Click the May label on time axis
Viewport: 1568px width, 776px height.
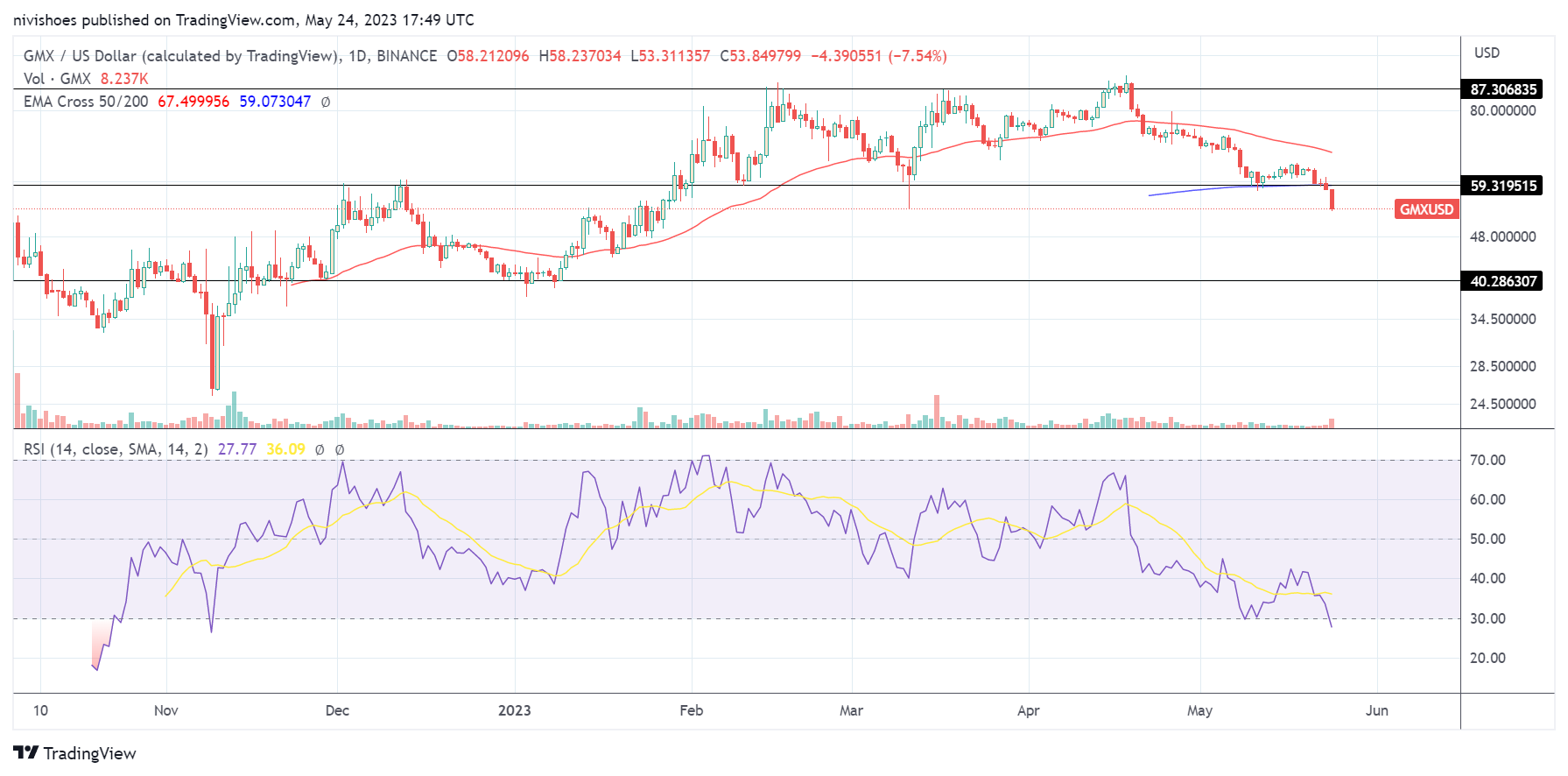(1199, 710)
